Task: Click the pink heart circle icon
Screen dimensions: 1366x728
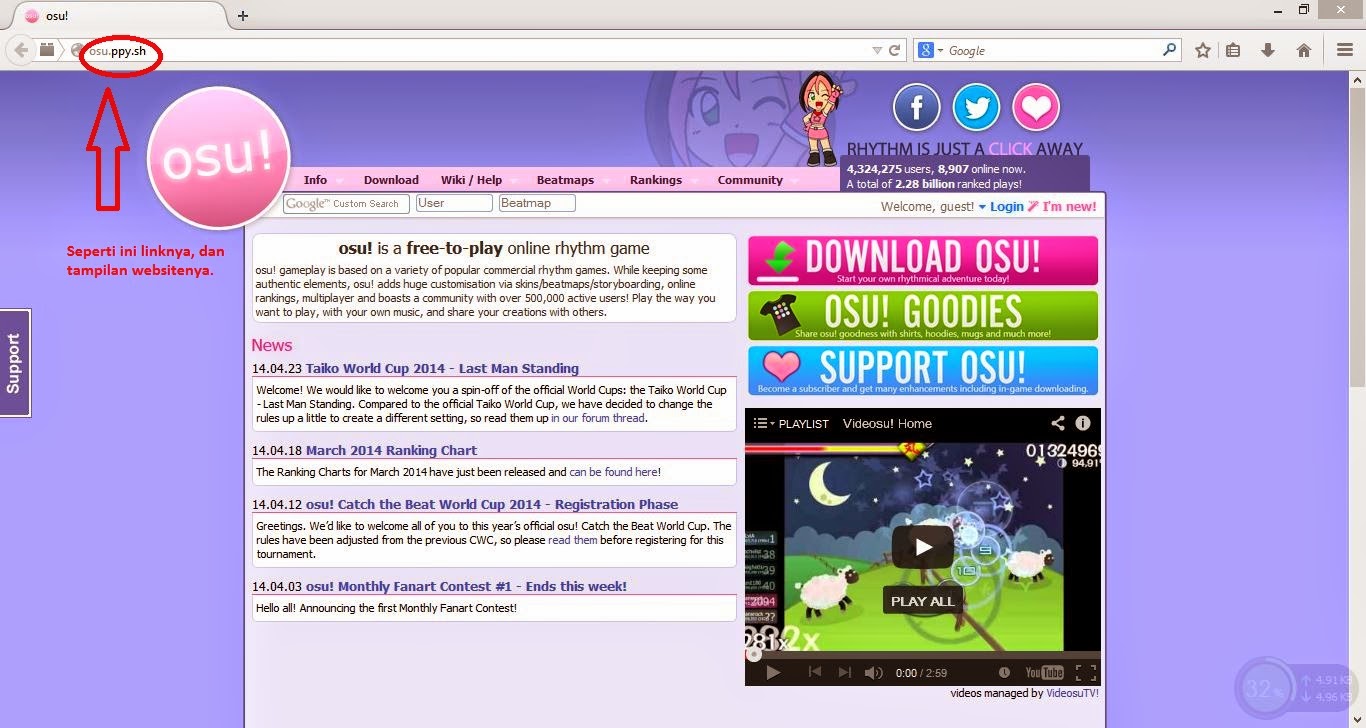Action: (1036, 107)
